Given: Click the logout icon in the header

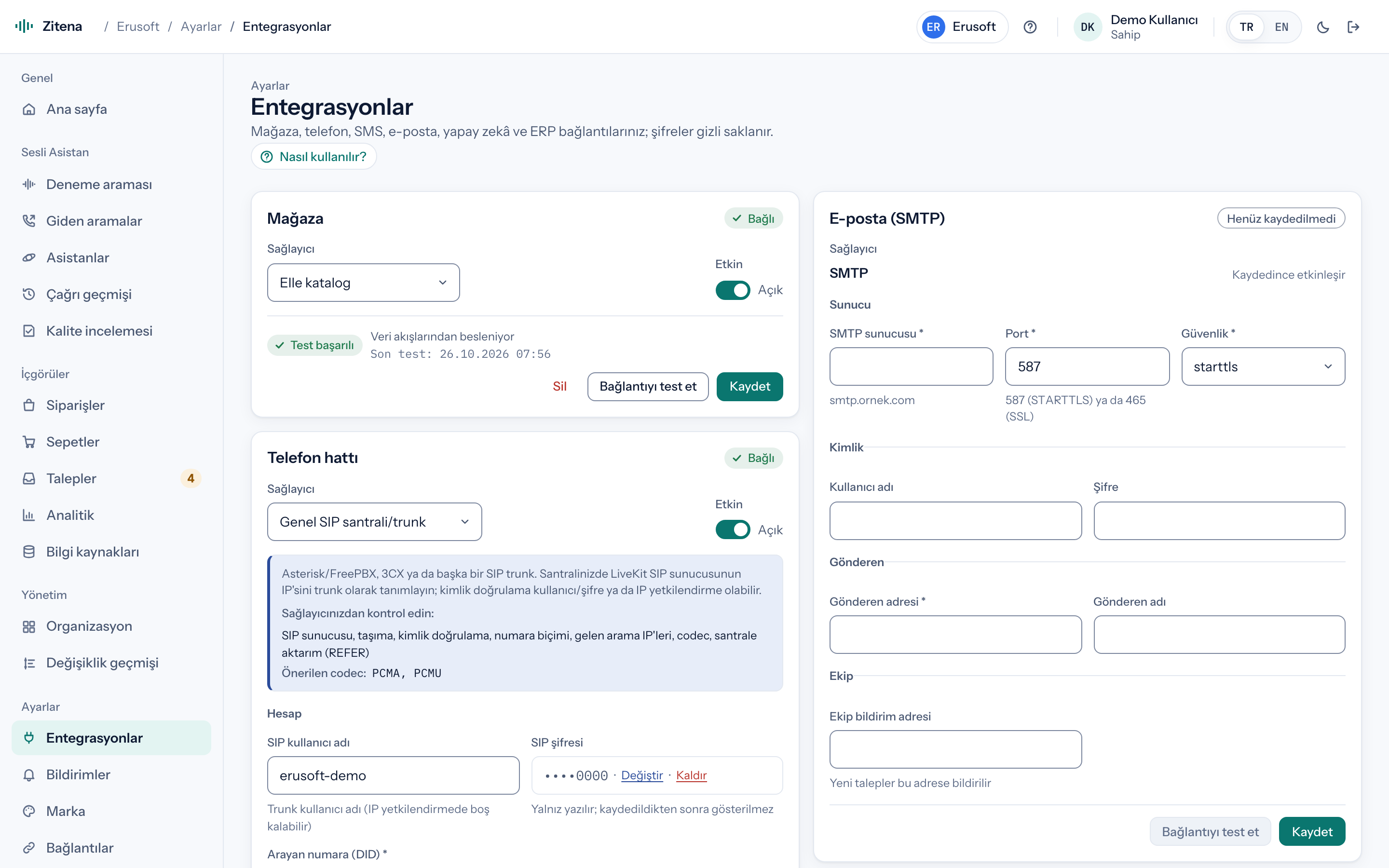Looking at the screenshot, I should 1353,27.
